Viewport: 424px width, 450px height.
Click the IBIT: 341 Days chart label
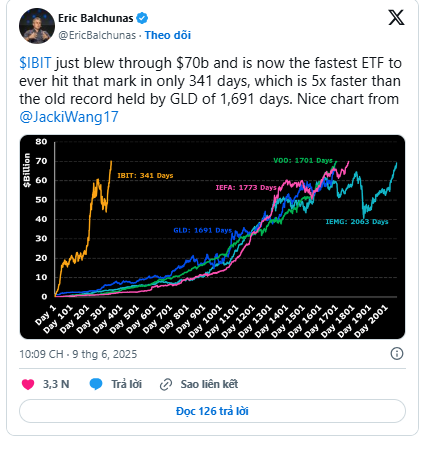point(145,175)
